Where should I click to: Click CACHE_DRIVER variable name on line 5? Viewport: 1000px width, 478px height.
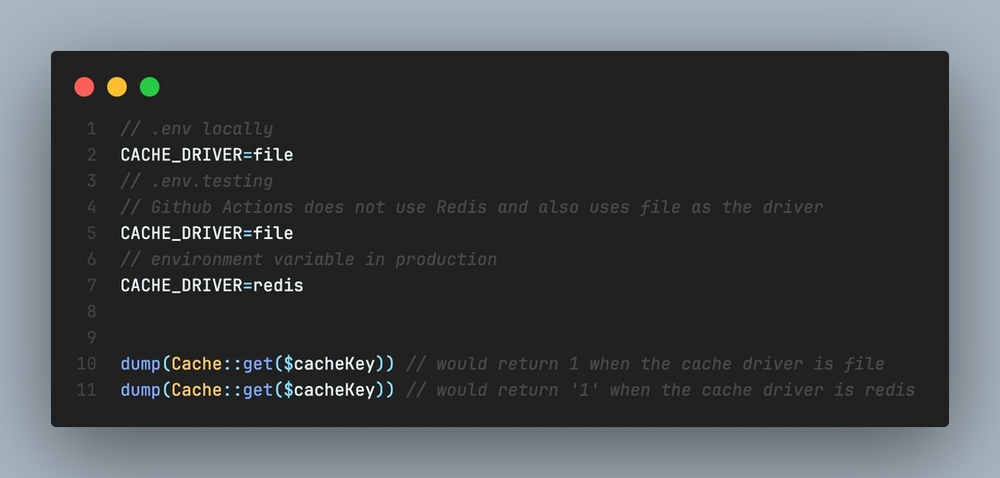pyautogui.click(x=181, y=233)
